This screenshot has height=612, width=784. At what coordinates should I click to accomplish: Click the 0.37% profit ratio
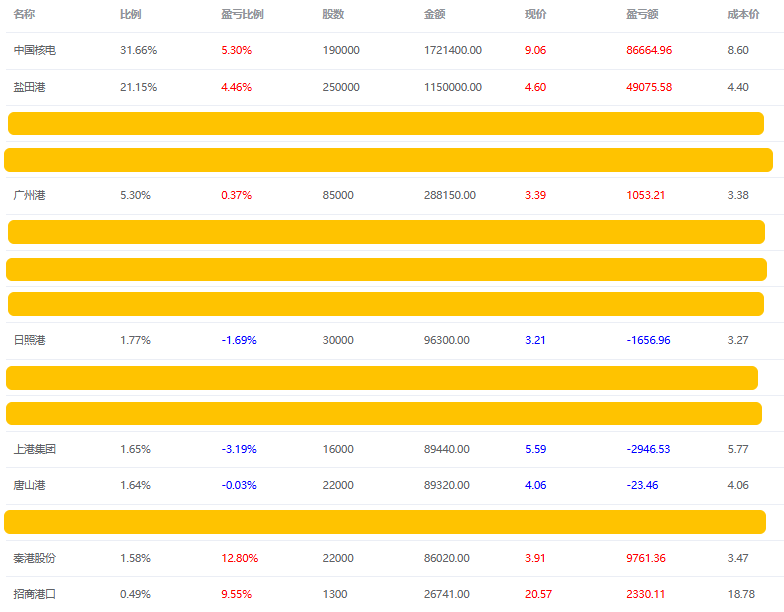[236, 196]
